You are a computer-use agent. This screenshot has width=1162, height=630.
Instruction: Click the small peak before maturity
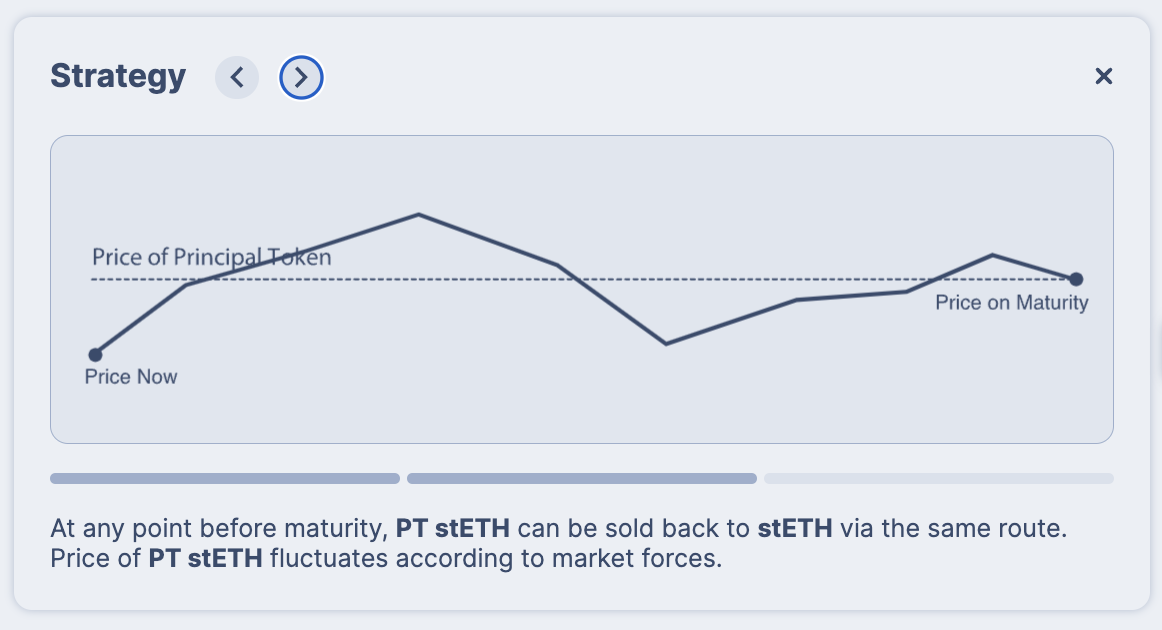(x=992, y=255)
